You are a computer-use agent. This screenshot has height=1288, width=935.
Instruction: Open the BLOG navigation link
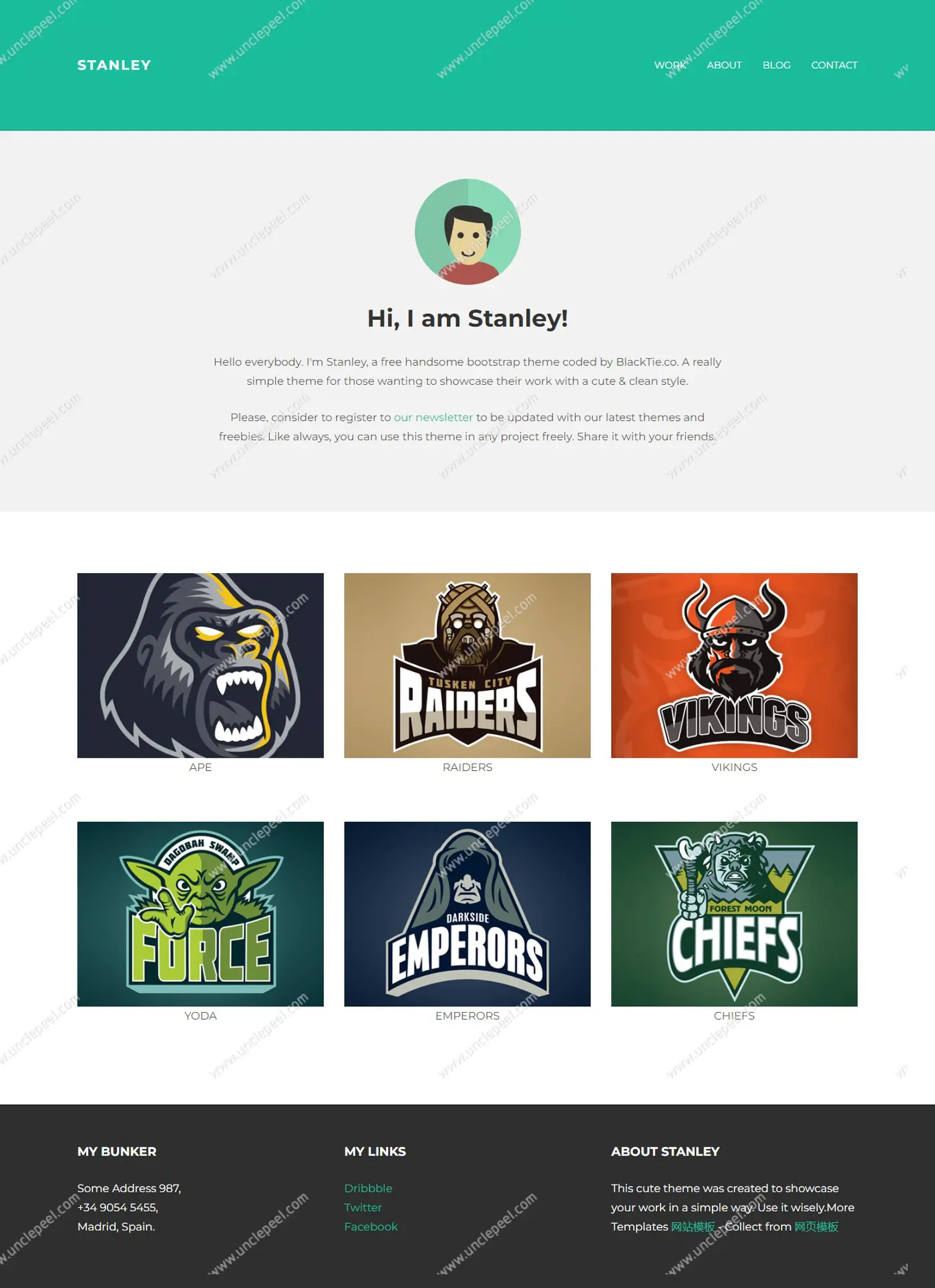tap(776, 65)
